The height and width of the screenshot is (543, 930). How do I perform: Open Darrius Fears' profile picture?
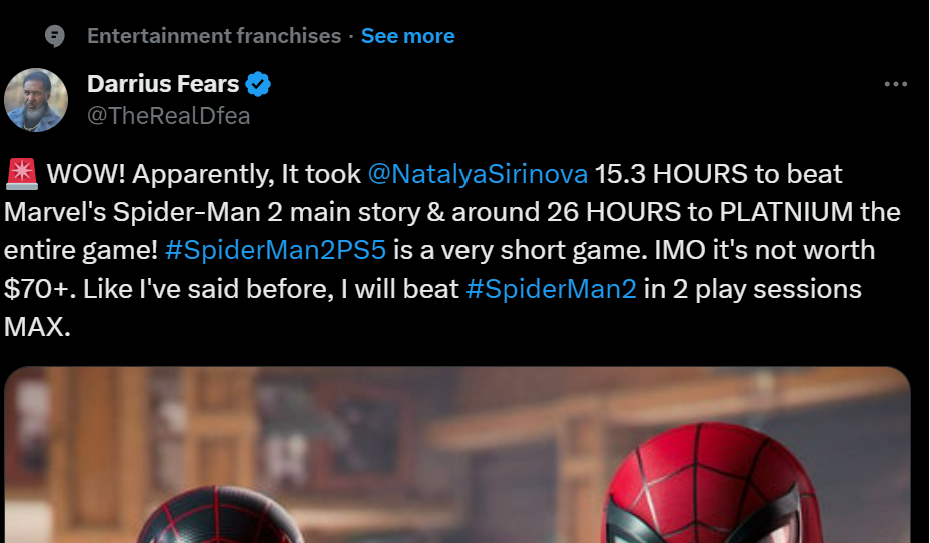(x=36, y=100)
